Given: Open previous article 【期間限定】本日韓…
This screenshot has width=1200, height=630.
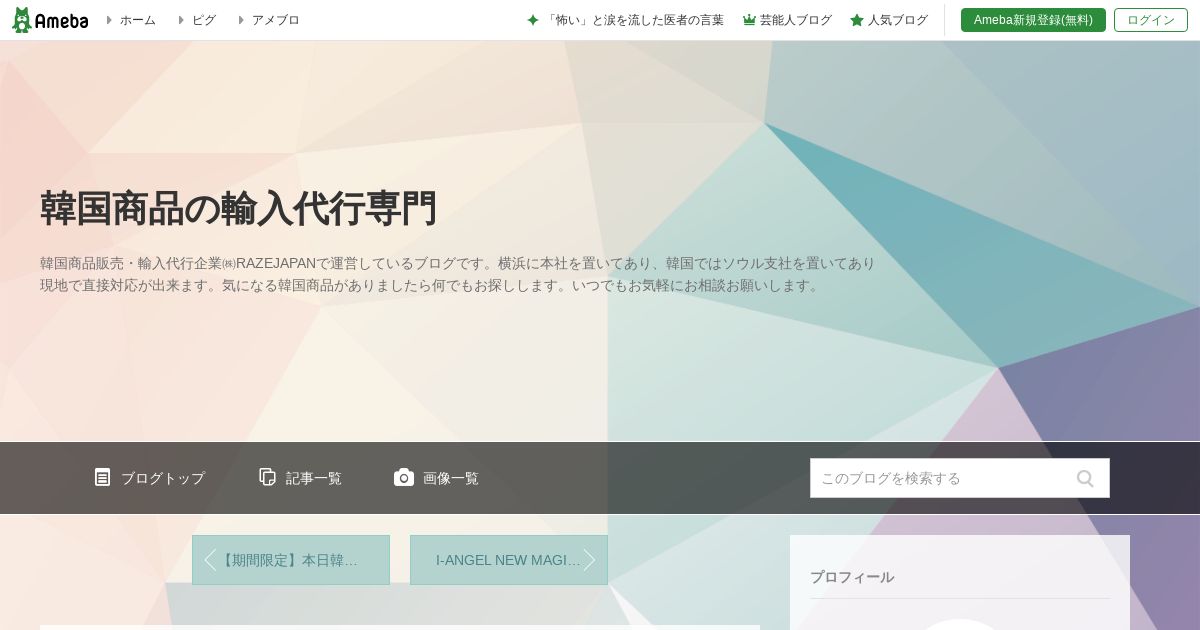Looking at the screenshot, I should tap(291, 560).
